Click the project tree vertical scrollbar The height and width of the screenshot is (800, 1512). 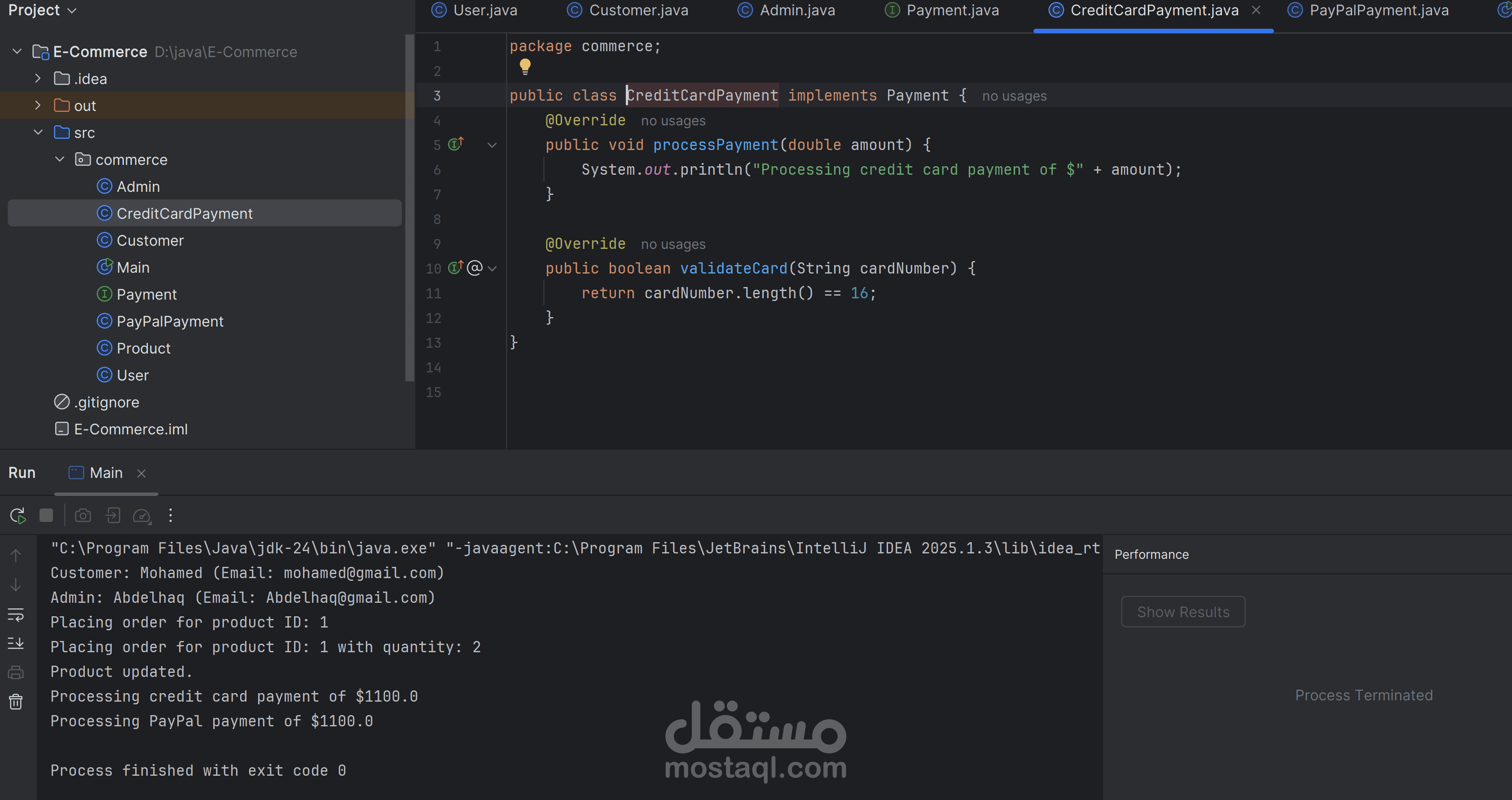tap(409, 208)
